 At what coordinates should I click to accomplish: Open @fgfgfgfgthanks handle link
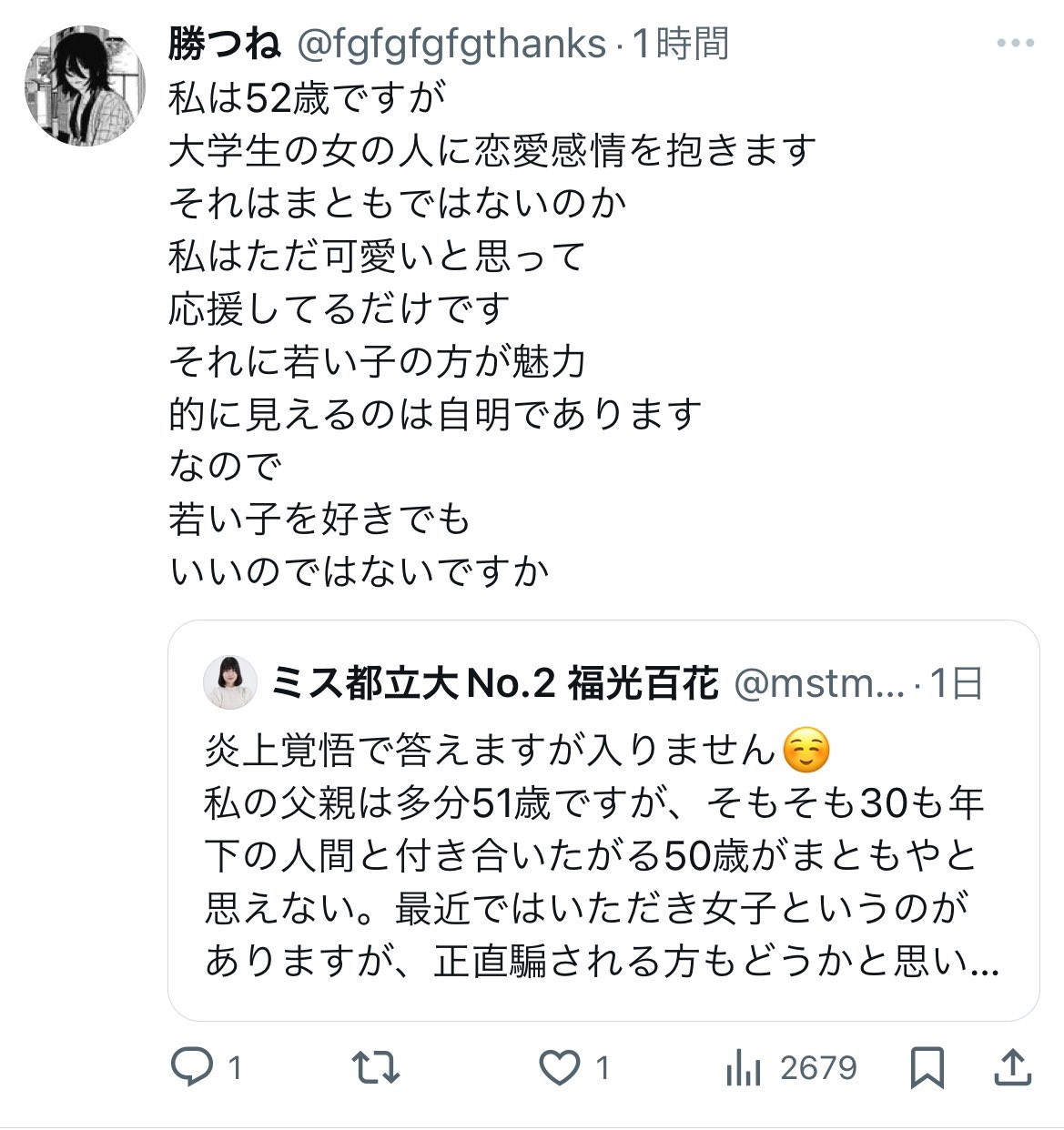(x=452, y=44)
